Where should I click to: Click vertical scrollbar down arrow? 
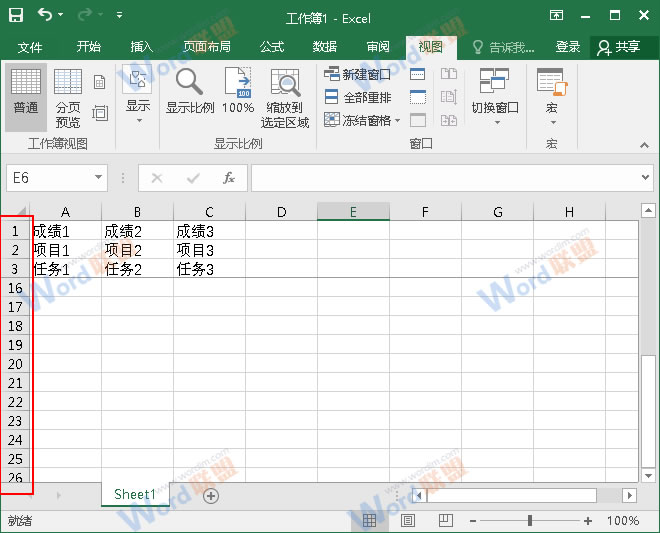pyautogui.click(x=648, y=476)
